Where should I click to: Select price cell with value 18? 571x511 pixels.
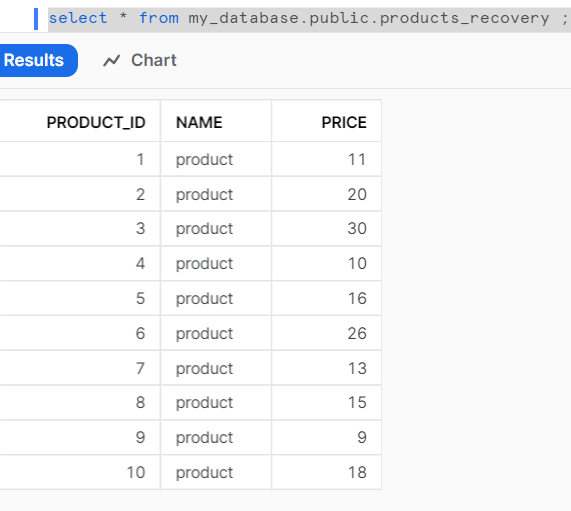pos(327,472)
